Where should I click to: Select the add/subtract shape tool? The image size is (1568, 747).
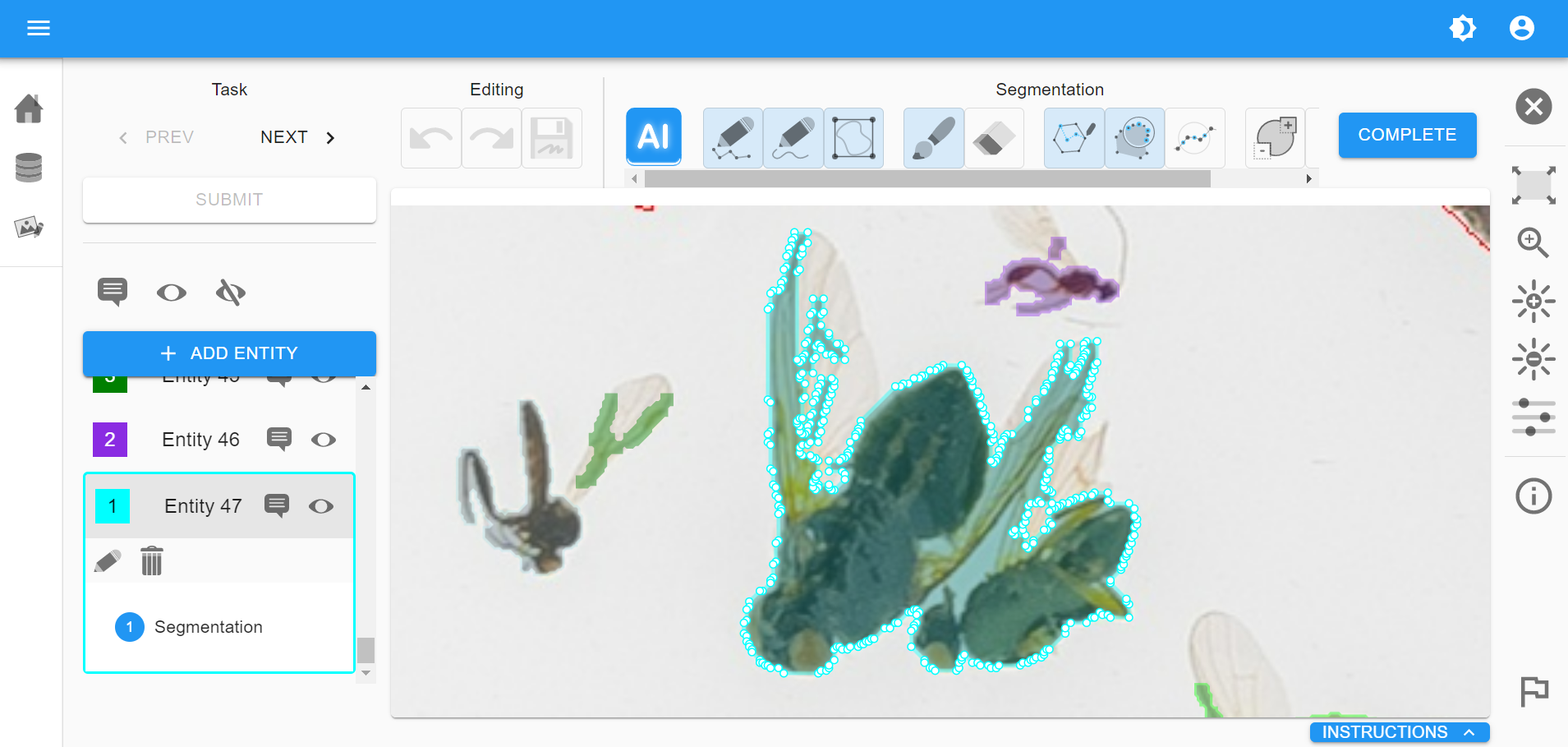coord(1275,138)
